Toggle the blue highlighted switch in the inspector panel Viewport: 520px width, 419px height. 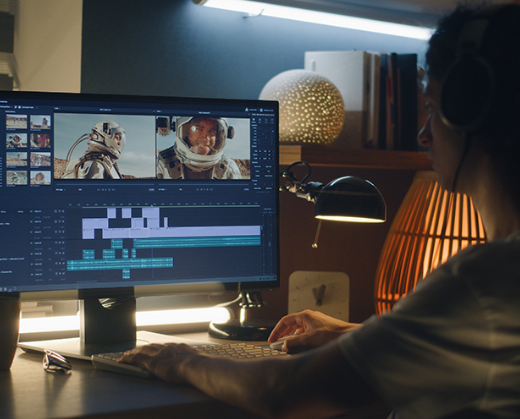point(273,131)
